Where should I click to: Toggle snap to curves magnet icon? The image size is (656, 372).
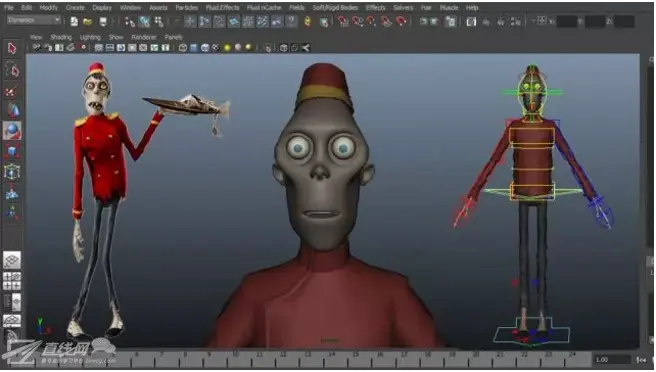pos(357,21)
